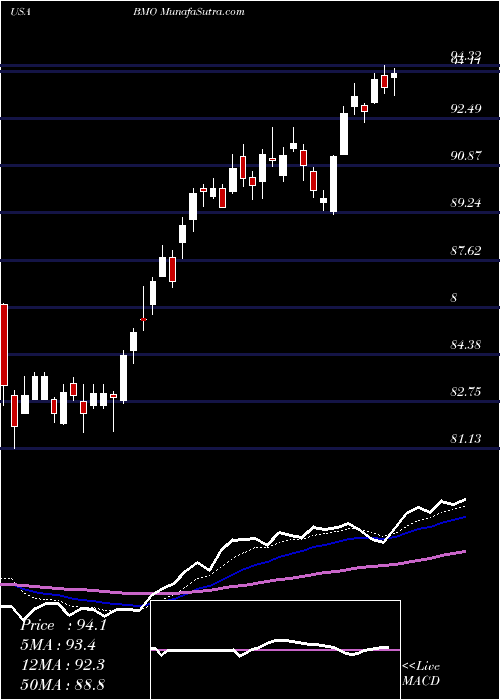Click the 'Price : 94.1' readout

[63, 625]
